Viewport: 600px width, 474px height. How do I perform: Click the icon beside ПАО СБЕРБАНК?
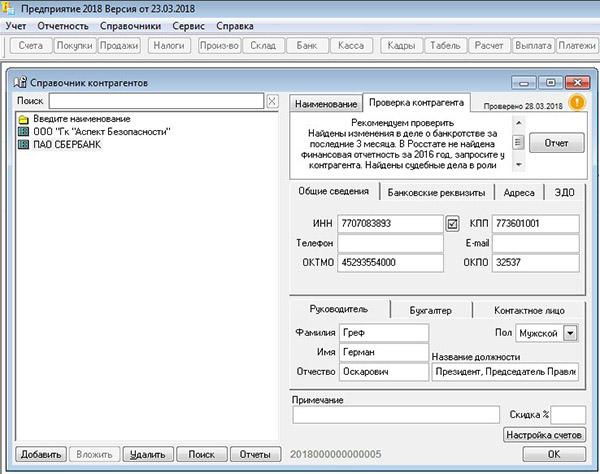pos(23,144)
